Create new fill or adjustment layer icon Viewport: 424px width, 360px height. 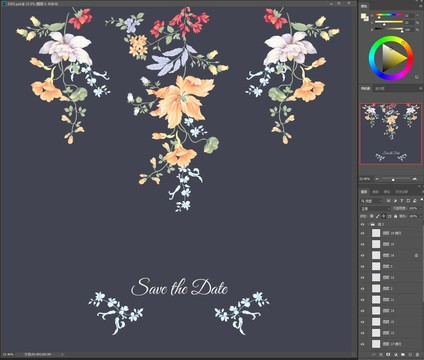[x=396, y=355]
